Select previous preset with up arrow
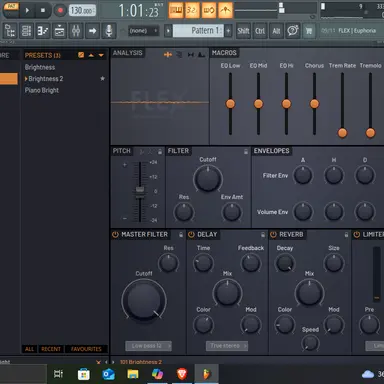Screen dimensions: 384x384 pos(91,55)
